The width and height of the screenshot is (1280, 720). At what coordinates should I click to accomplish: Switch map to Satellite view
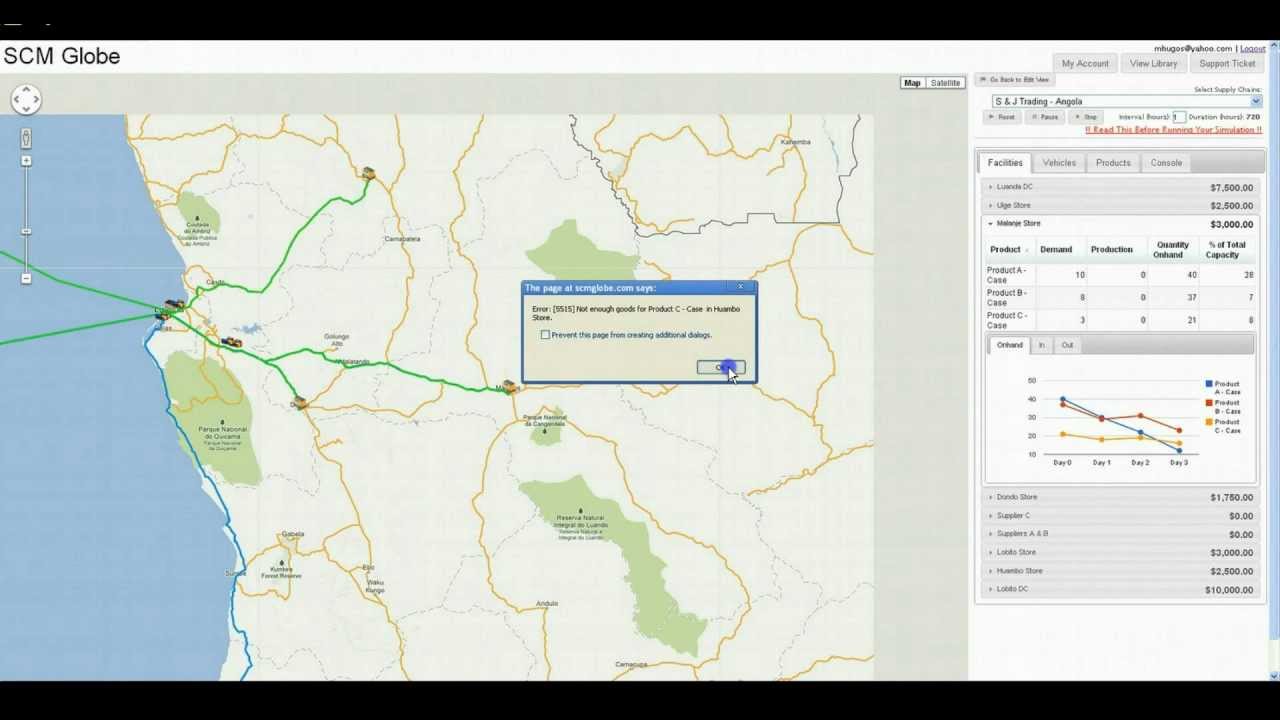(x=945, y=83)
